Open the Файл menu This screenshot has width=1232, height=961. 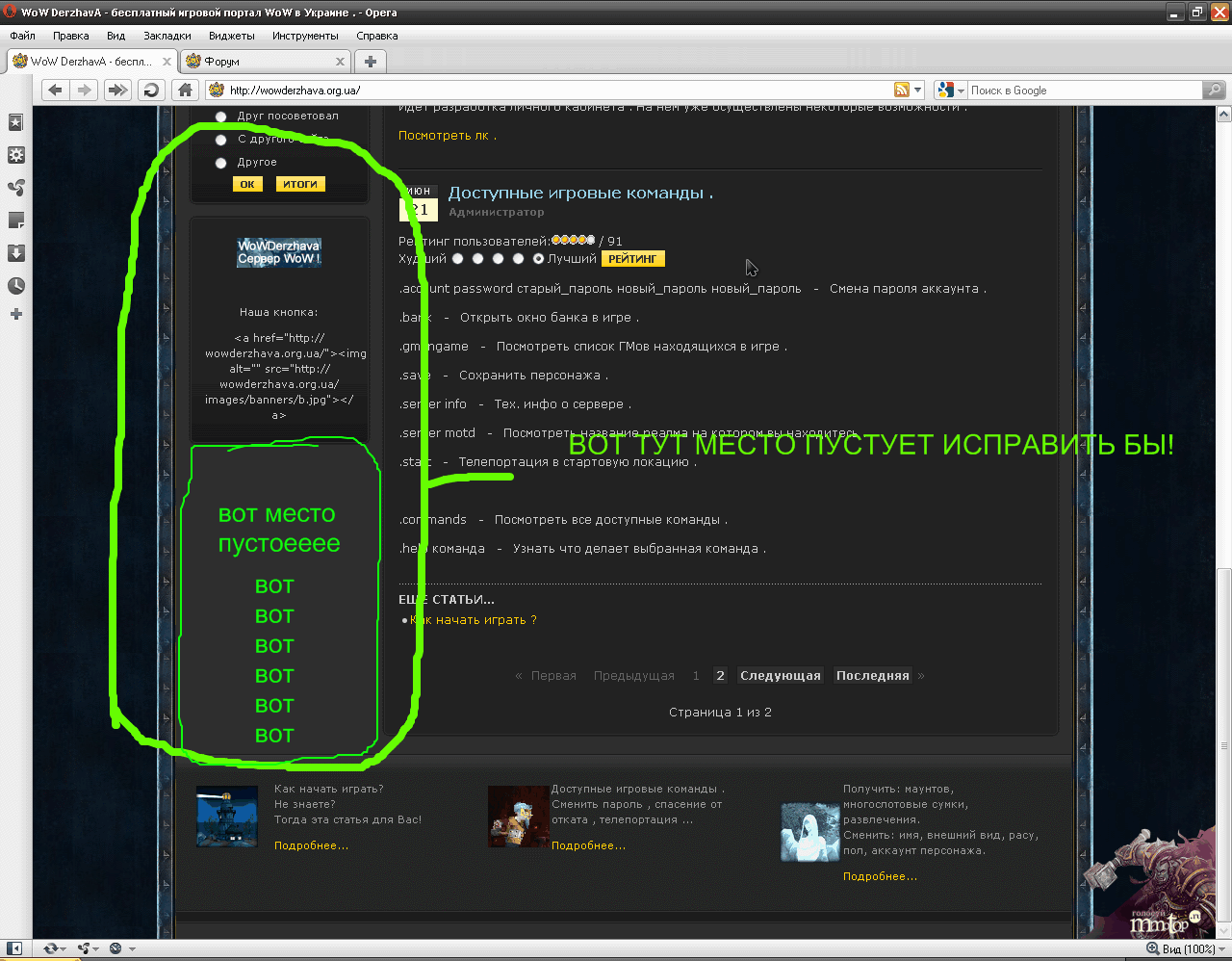pos(22,36)
